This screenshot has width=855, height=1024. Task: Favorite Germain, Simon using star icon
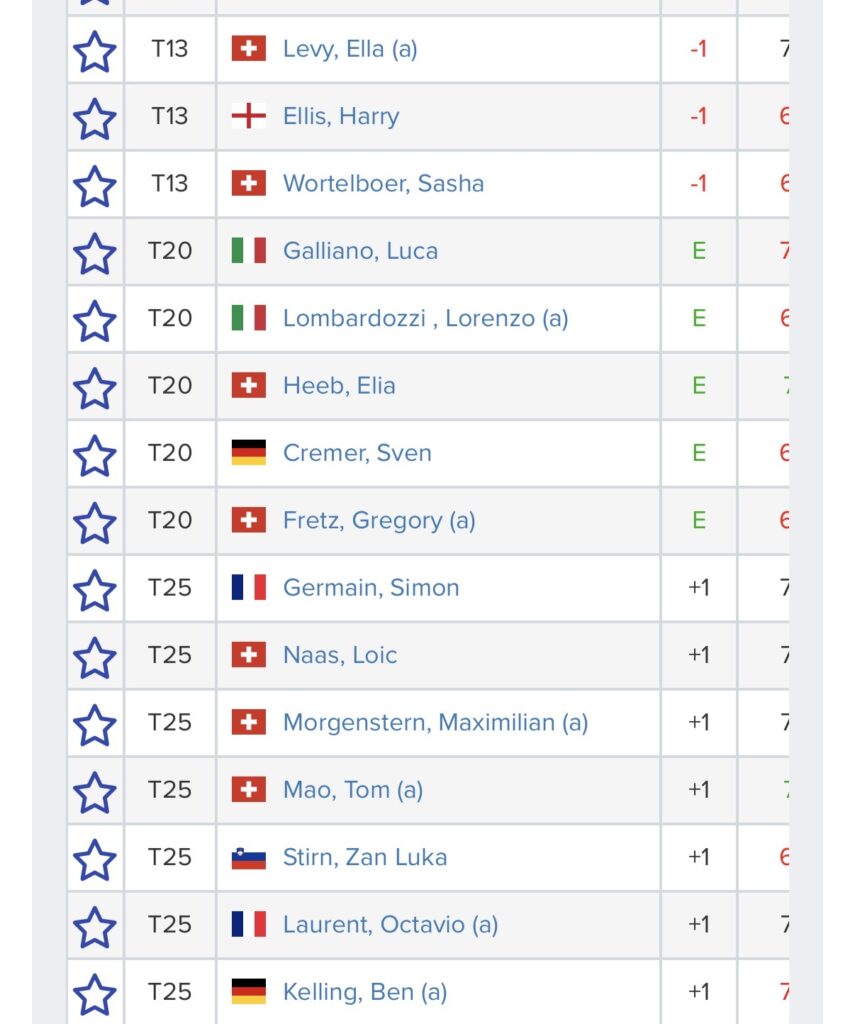[95, 589]
